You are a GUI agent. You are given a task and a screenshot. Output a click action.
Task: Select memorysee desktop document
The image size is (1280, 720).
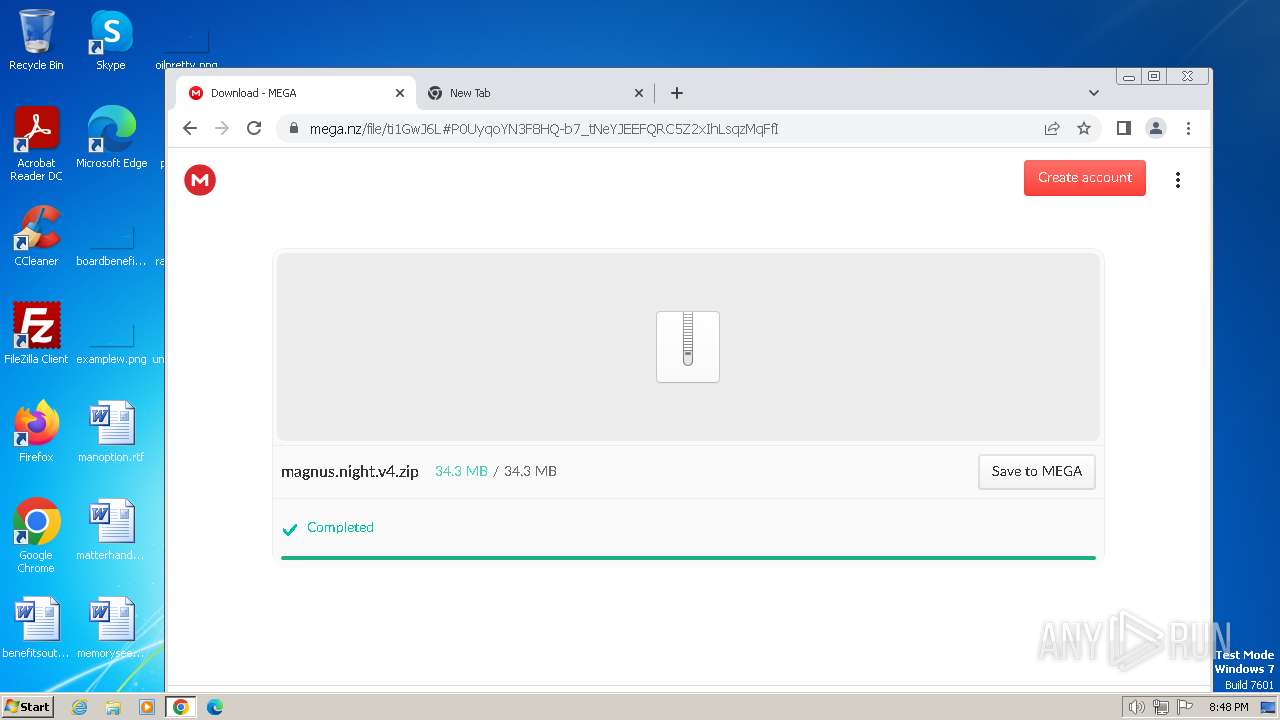point(111,628)
